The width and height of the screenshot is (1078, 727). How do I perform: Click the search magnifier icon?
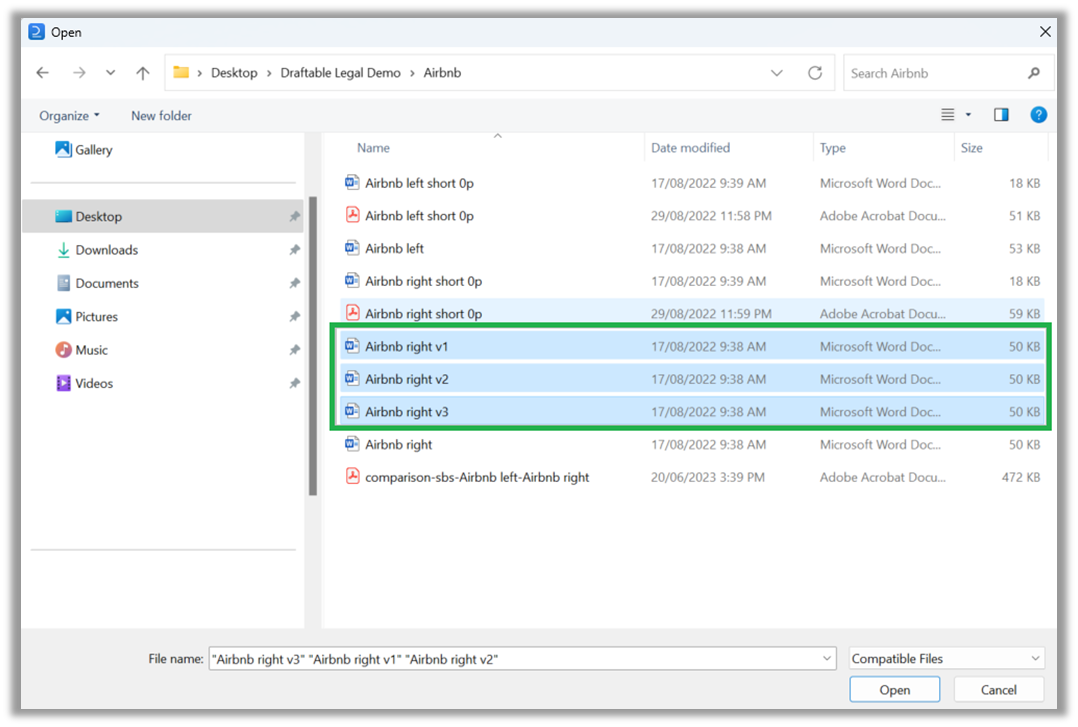tap(1033, 73)
